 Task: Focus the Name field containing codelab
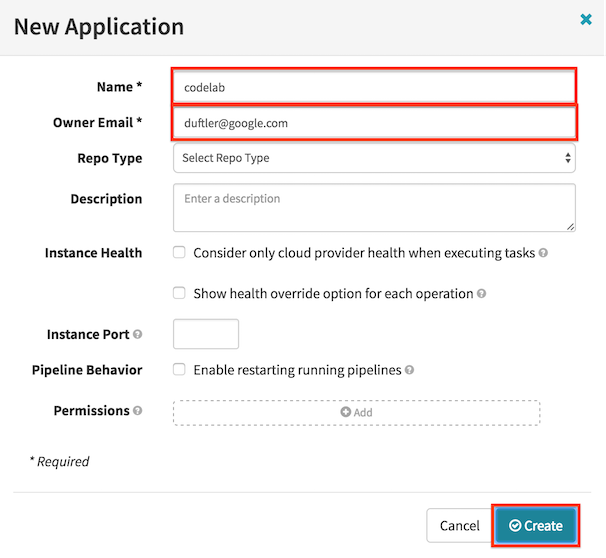(x=374, y=87)
